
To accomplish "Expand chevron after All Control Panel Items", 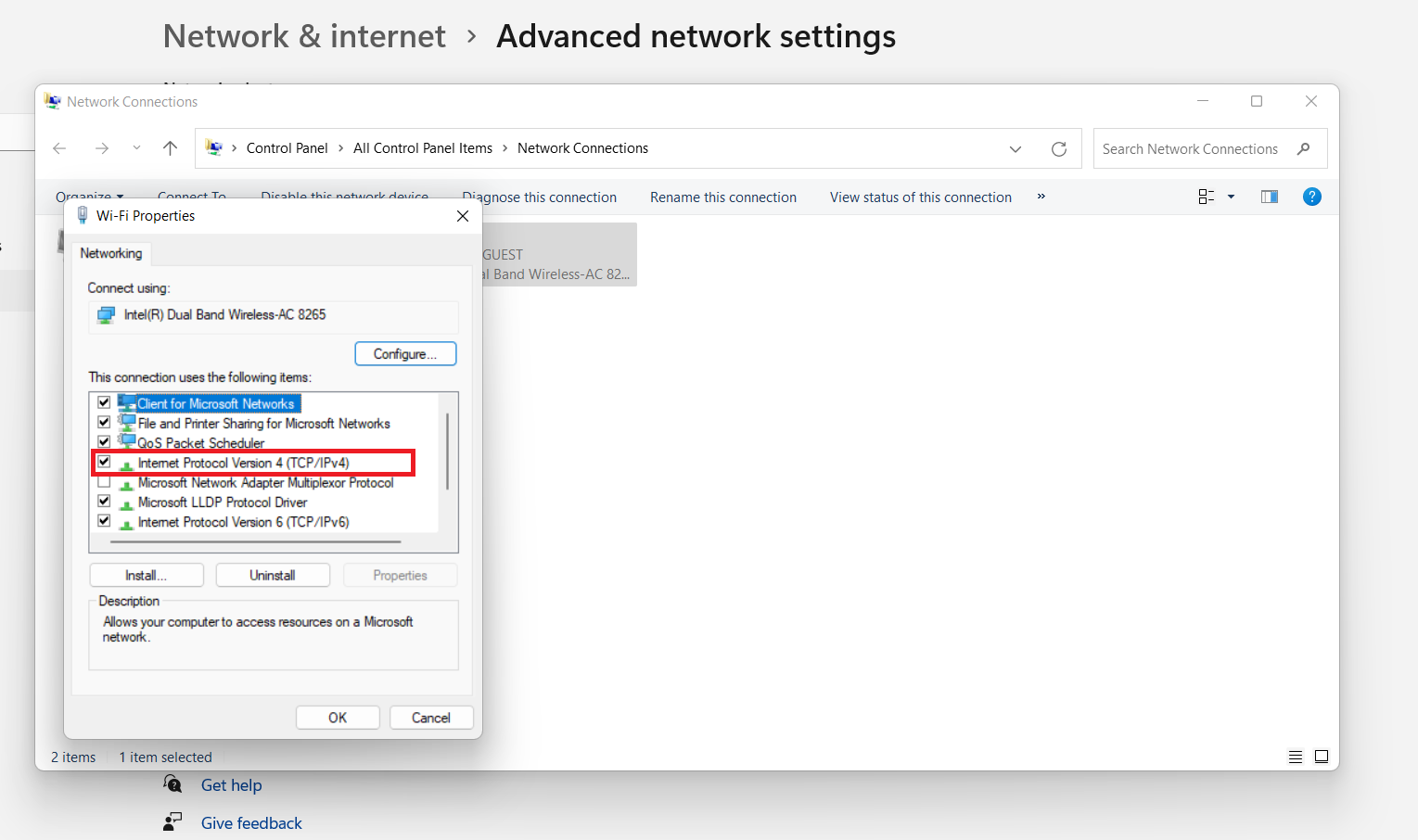I will click(x=505, y=148).
